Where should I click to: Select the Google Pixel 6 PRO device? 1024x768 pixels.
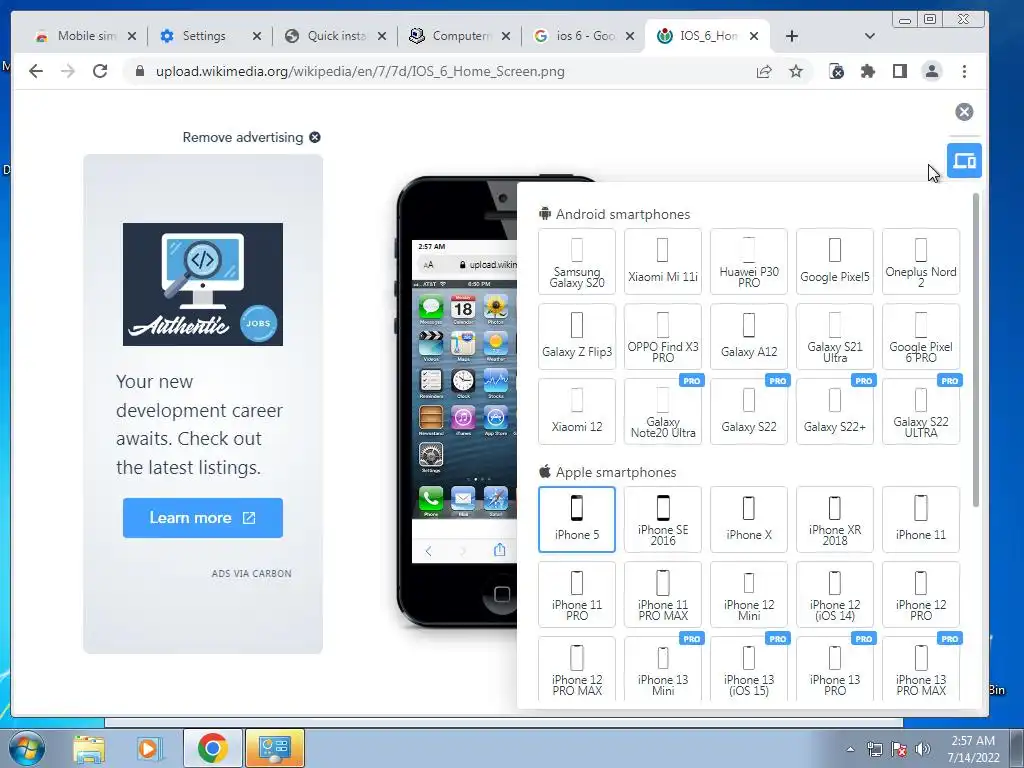(921, 337)
